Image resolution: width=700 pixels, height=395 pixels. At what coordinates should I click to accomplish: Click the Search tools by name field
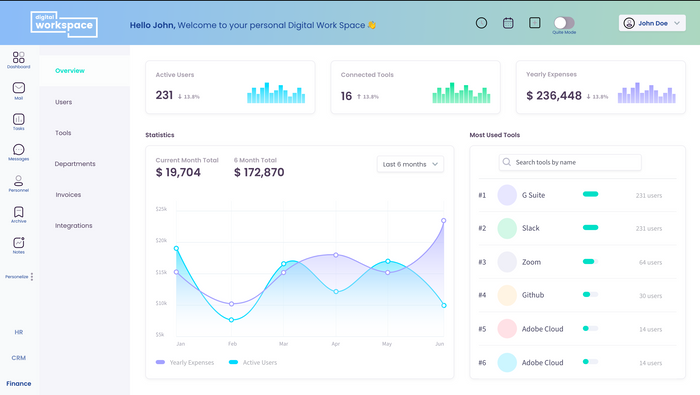570,162
